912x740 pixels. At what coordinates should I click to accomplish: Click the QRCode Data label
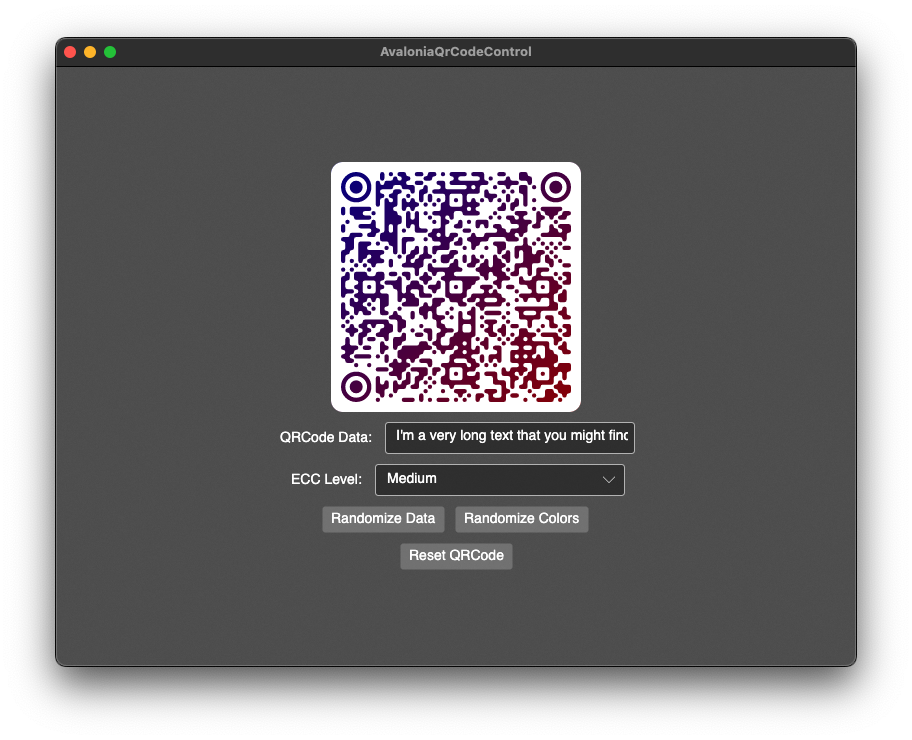325,437
